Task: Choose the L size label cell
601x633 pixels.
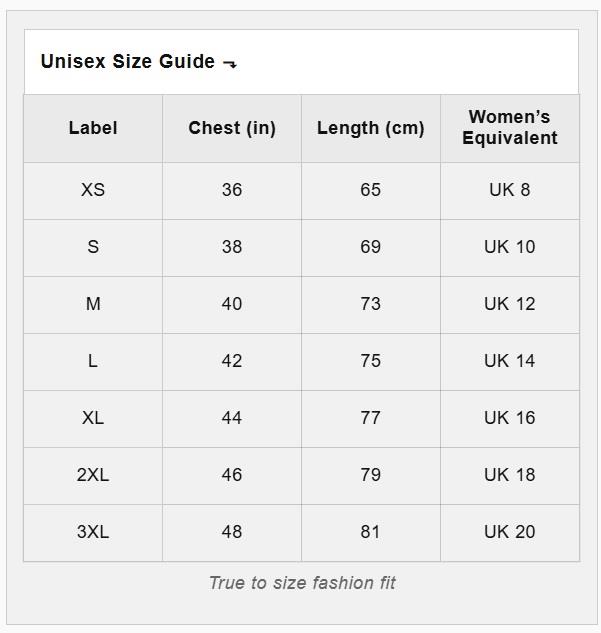Action: (93, 361)
